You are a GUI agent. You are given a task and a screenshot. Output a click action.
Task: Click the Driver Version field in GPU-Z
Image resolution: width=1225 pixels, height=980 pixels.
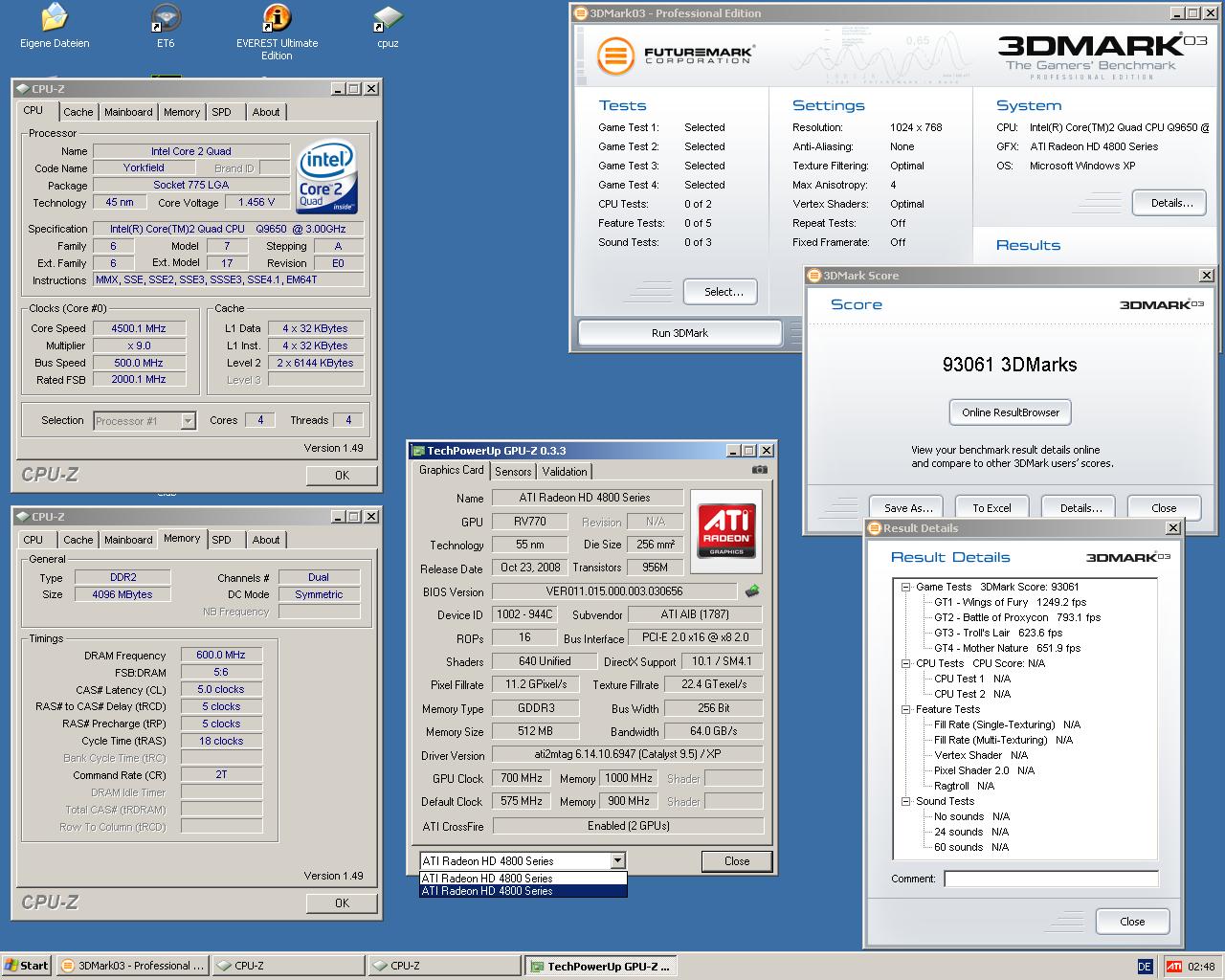coord(628,755)
